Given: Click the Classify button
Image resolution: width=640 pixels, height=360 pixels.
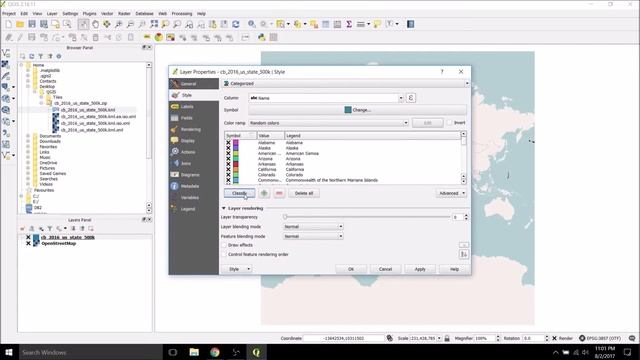Looking at the screenshot, I should (x=240, y=193).
